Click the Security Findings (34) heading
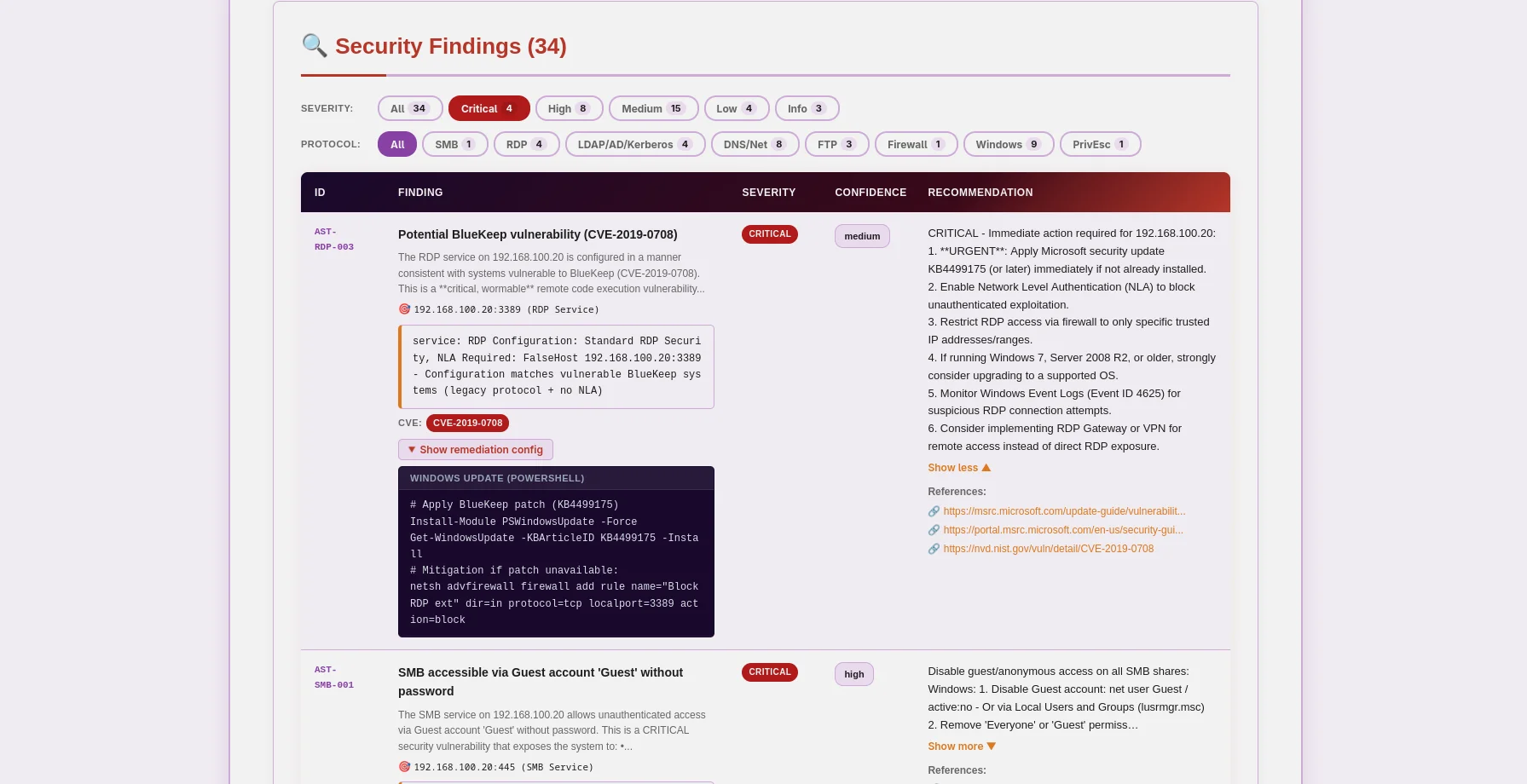Image resolution: width=1527 pixels, height=784 pixels. coord(450,46)
